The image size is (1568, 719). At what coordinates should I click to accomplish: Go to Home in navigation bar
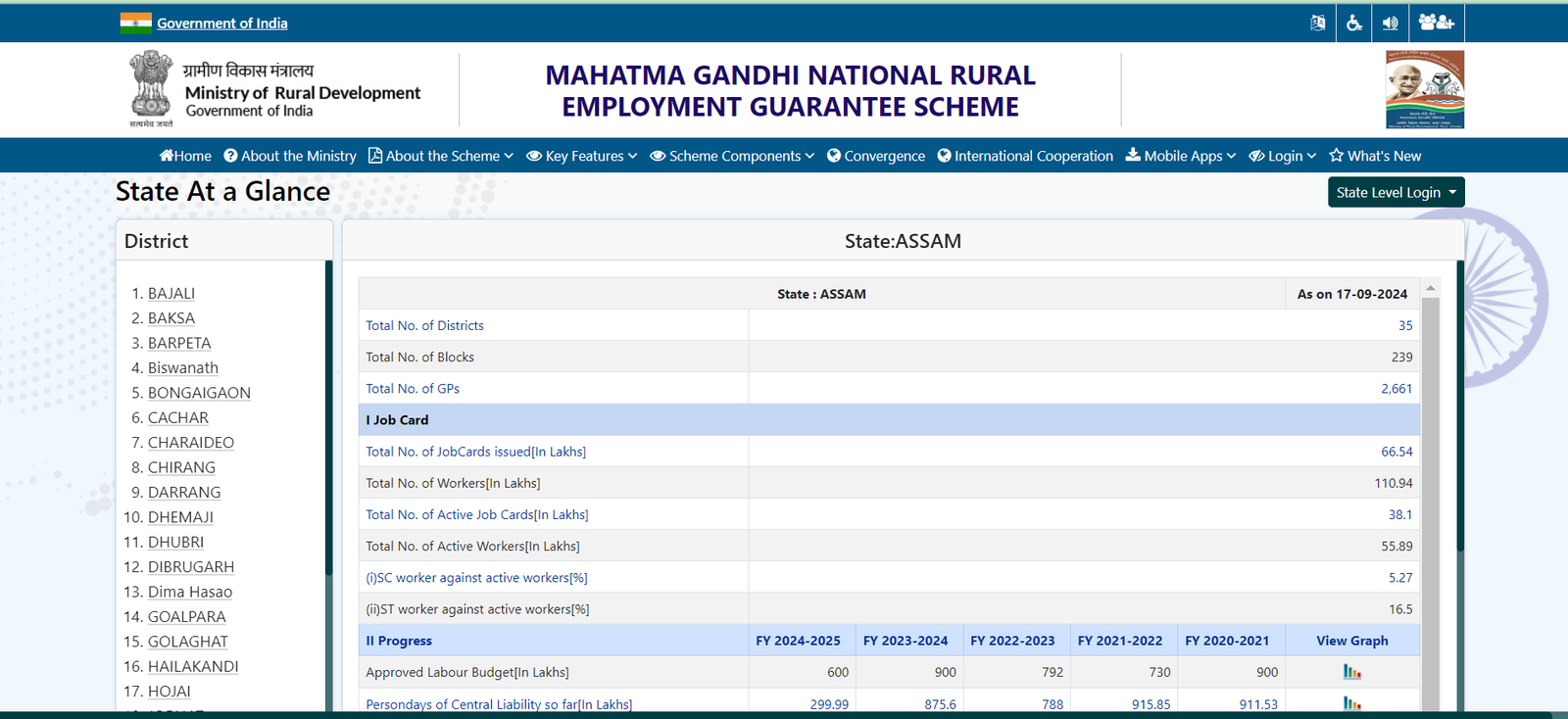185,156
